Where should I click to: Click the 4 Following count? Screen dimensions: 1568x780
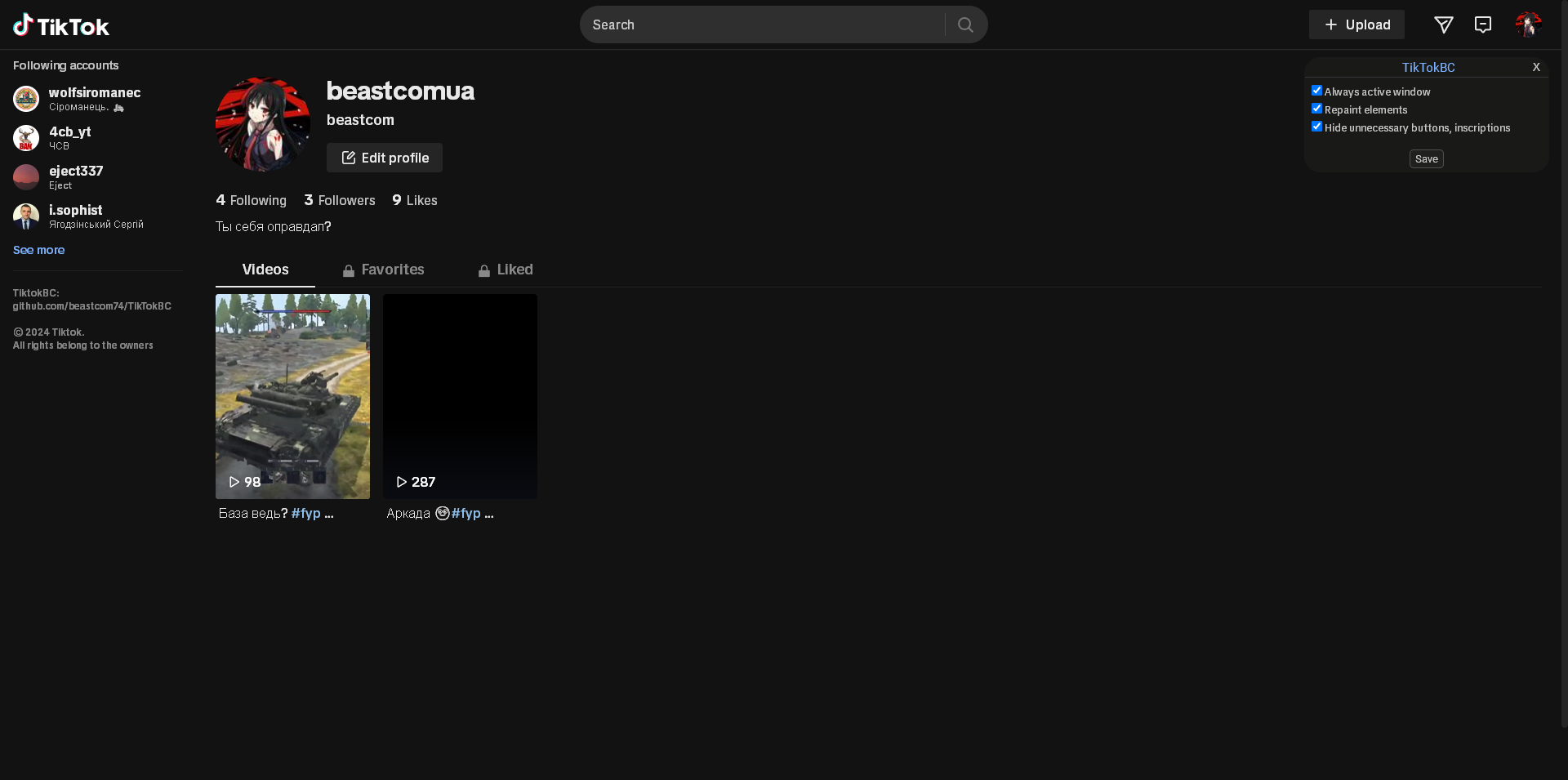tap(251, 200)
